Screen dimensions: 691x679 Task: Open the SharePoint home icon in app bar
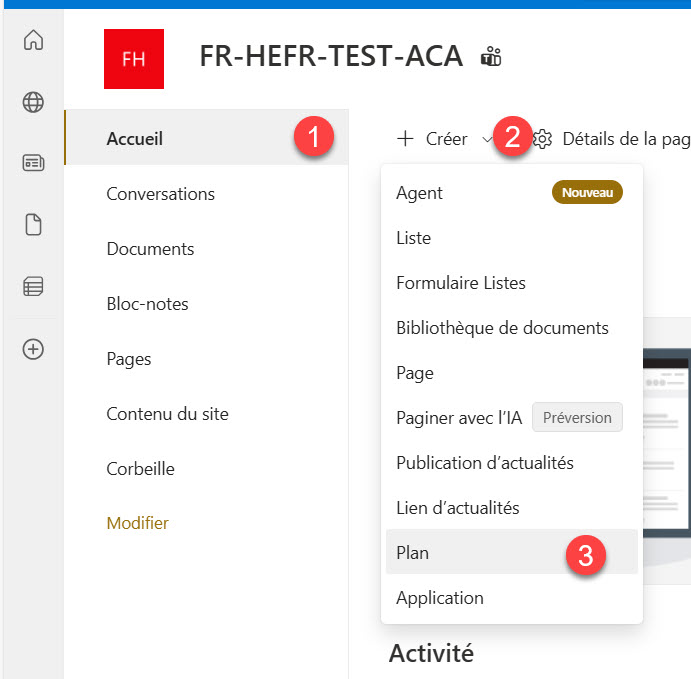pyautogui.click(x=33, y=41)
